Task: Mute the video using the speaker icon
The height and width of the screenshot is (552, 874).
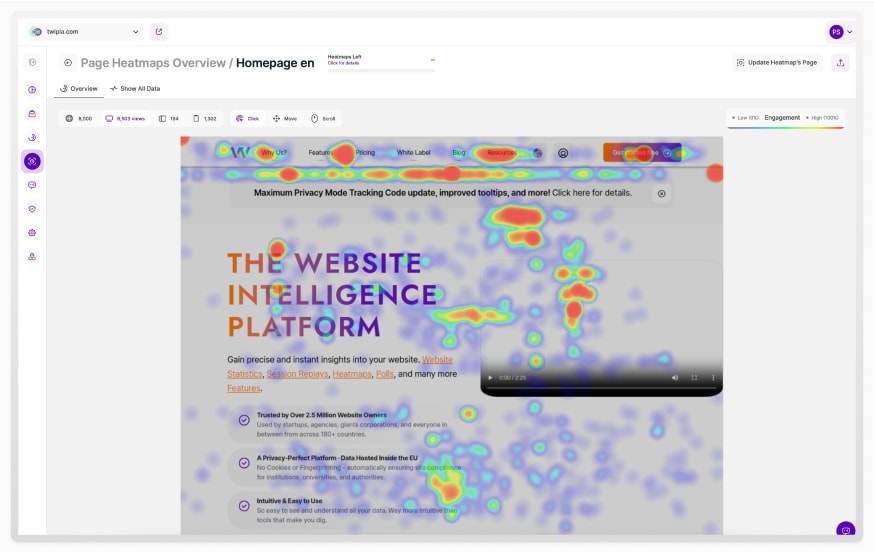Action: pos(675,378)
